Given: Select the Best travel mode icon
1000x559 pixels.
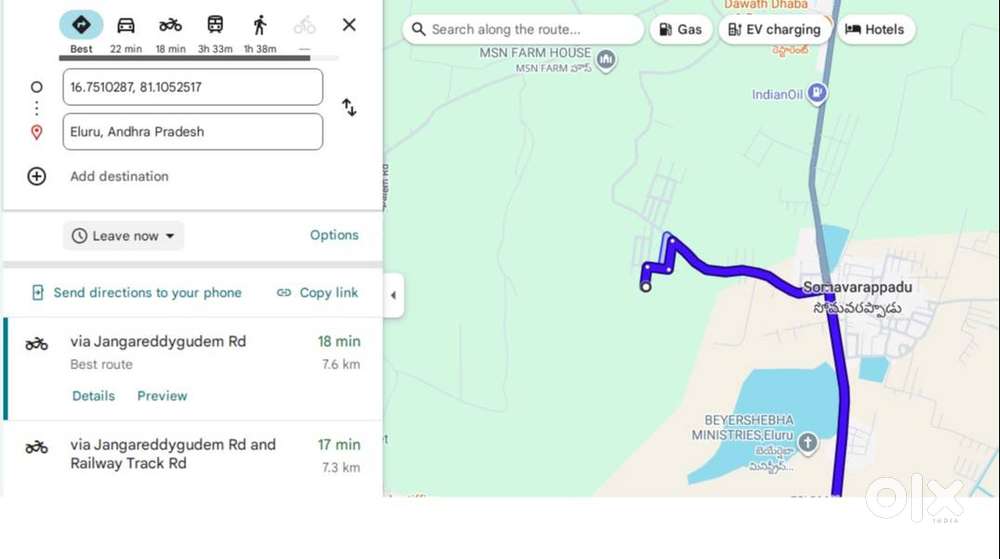Looking at the screenshot, I should [81, 25].
